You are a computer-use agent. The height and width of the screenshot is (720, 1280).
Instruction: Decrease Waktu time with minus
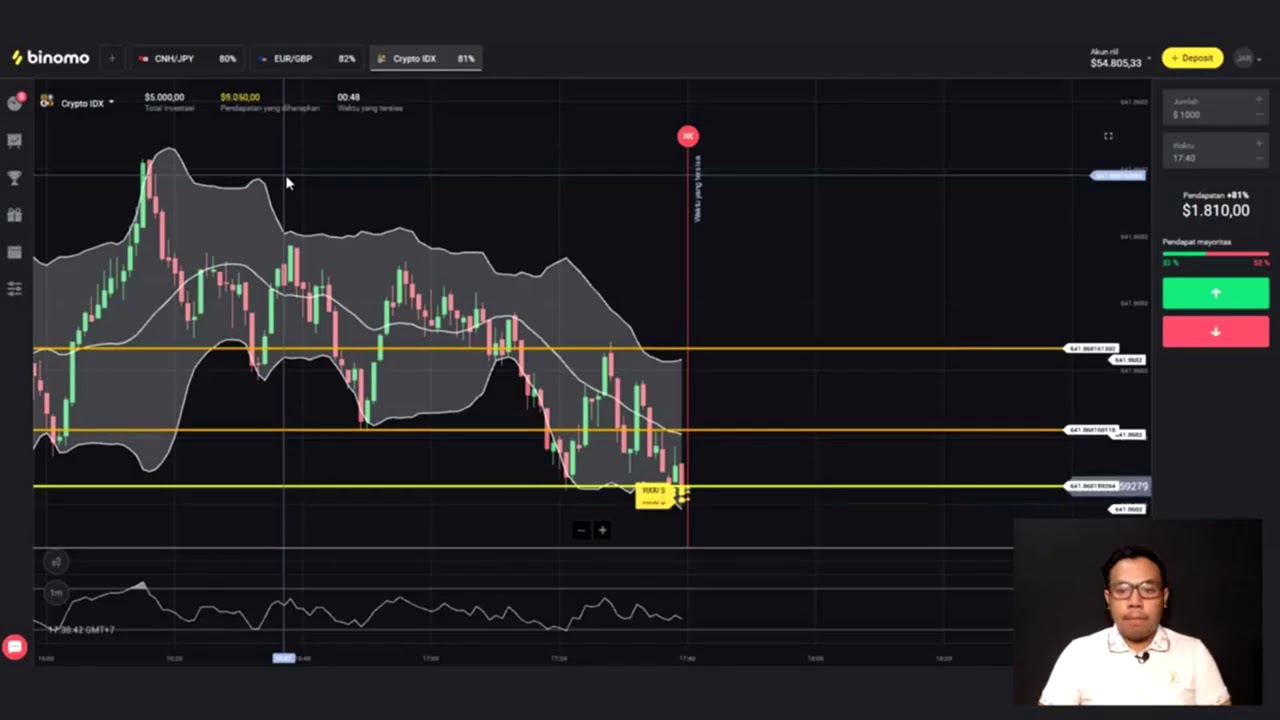tap(1259, 160)
